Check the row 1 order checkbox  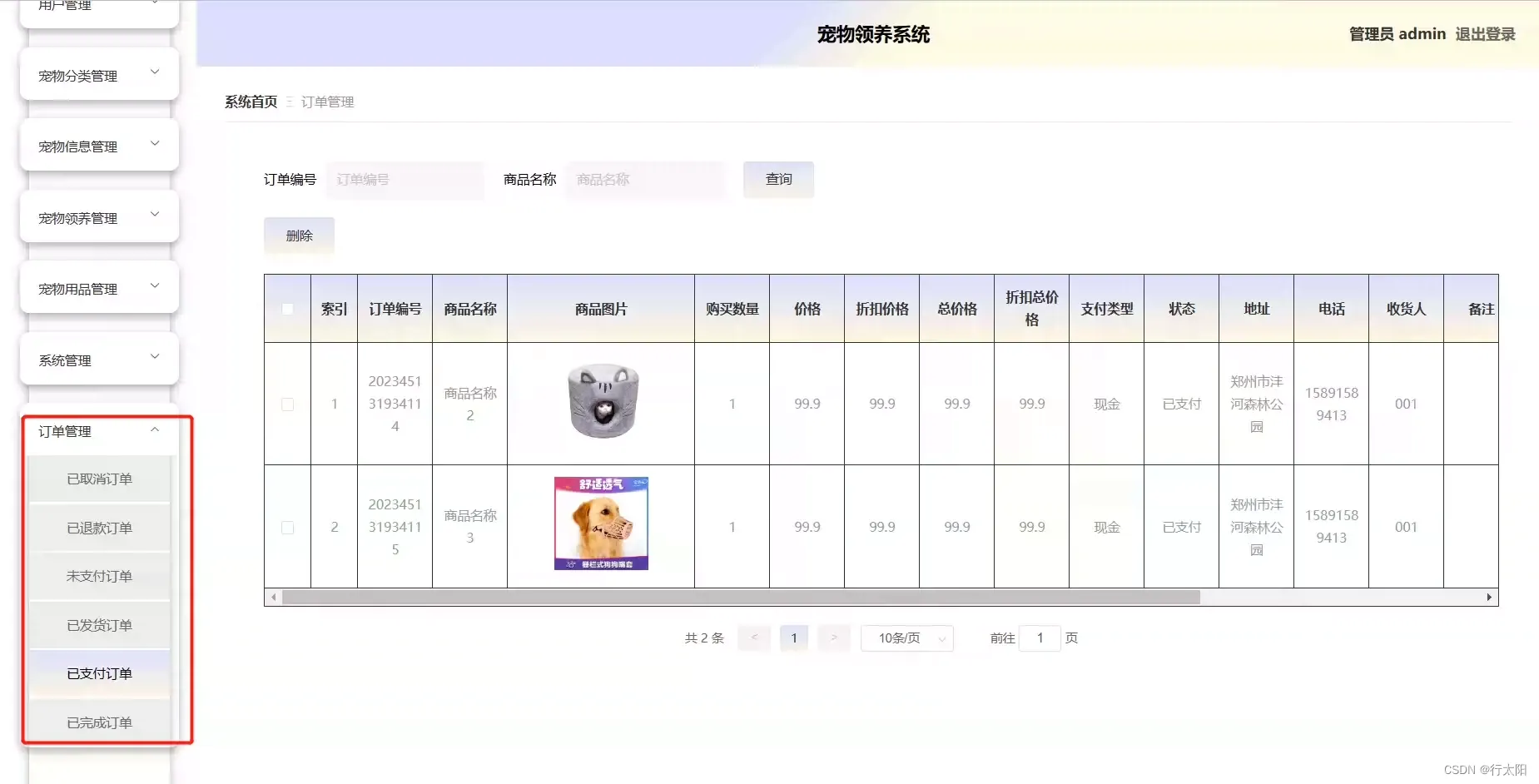pyautogui.click(x=287, y=404)
